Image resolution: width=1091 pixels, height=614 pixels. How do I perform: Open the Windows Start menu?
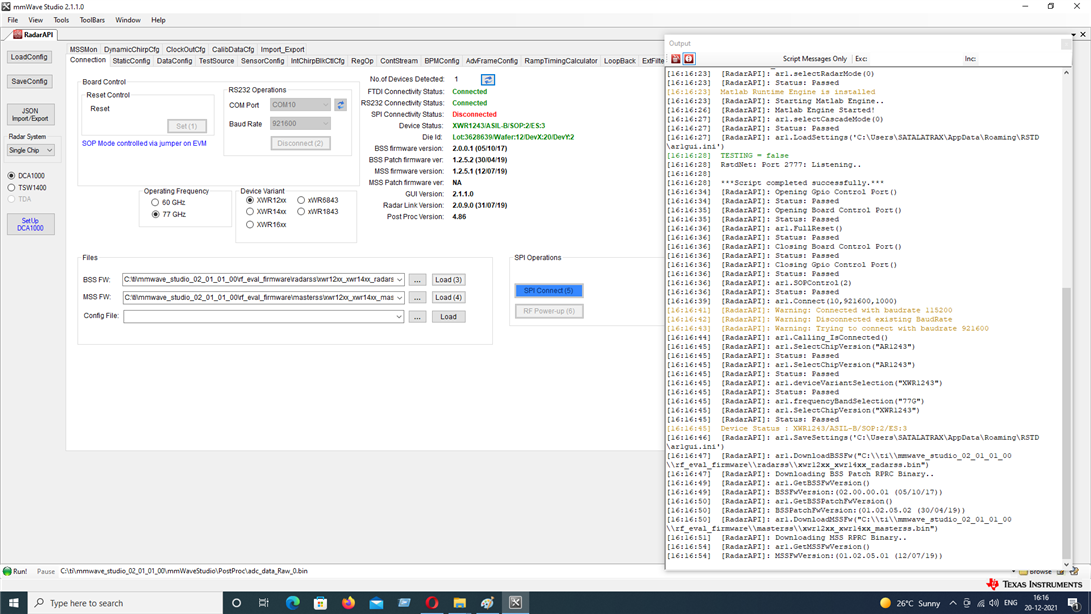(x=13, y=603)
